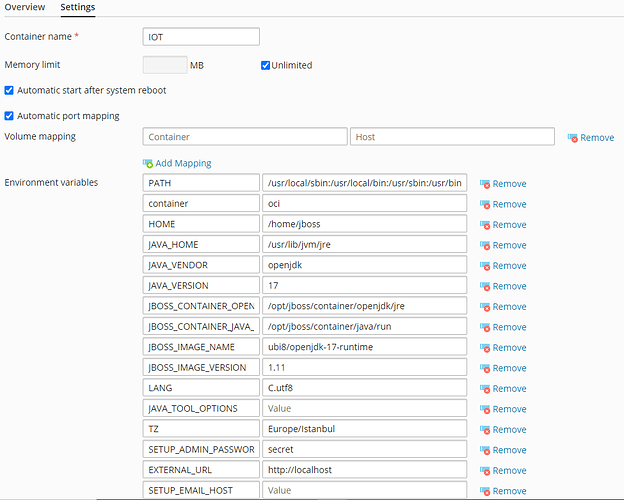The image size is (624, 500).
Task: Click the SETUP_ADMIN_PASSWOR value field secret
Action: [365, 449]
